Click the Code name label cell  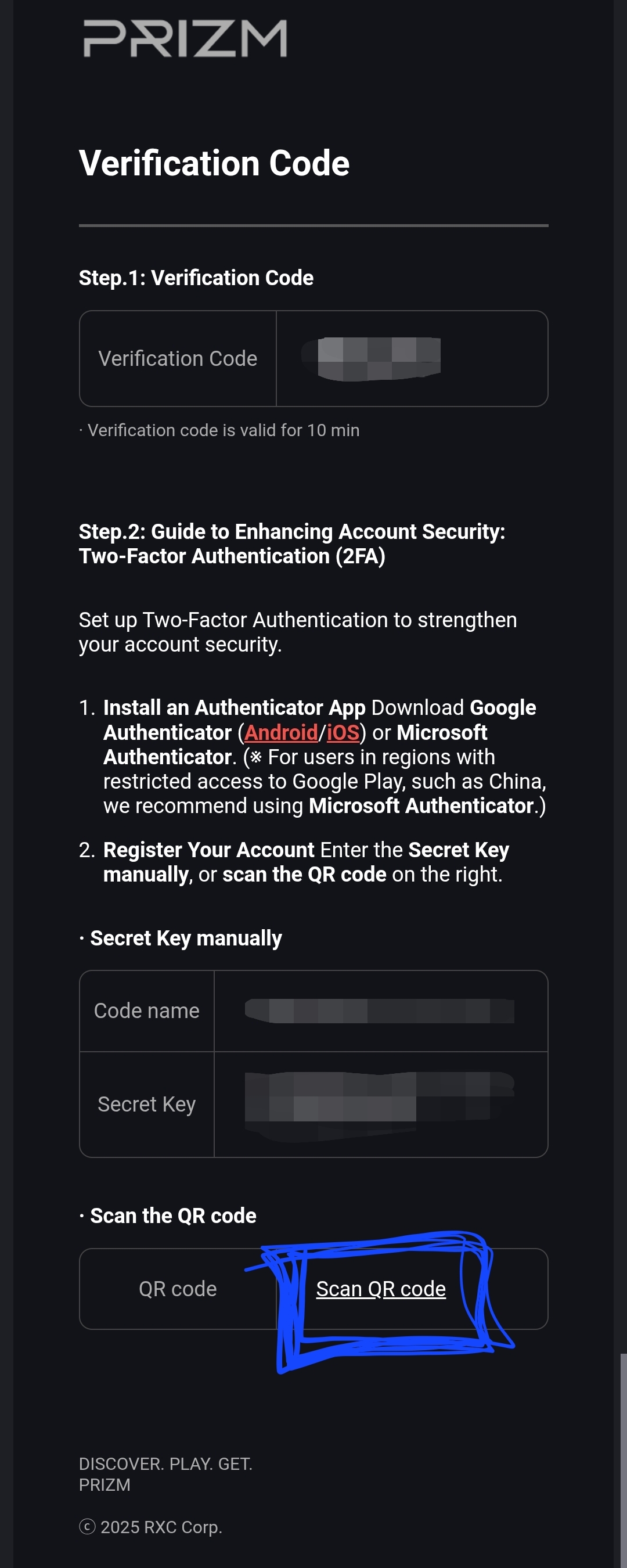[x=147, y=1010]
